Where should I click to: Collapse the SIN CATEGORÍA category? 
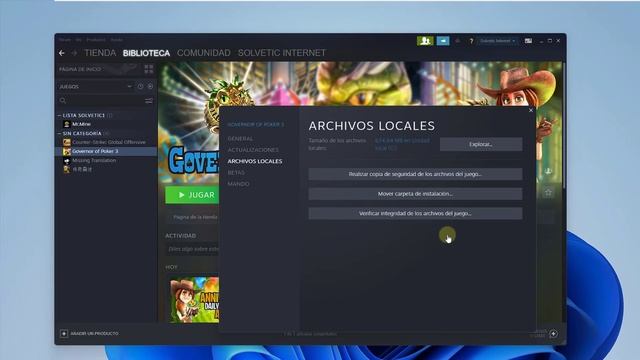(x=59, y=133)
